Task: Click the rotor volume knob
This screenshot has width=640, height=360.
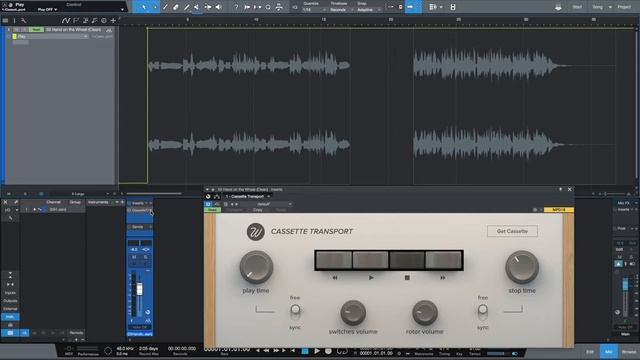Action: tap(424, 313)
